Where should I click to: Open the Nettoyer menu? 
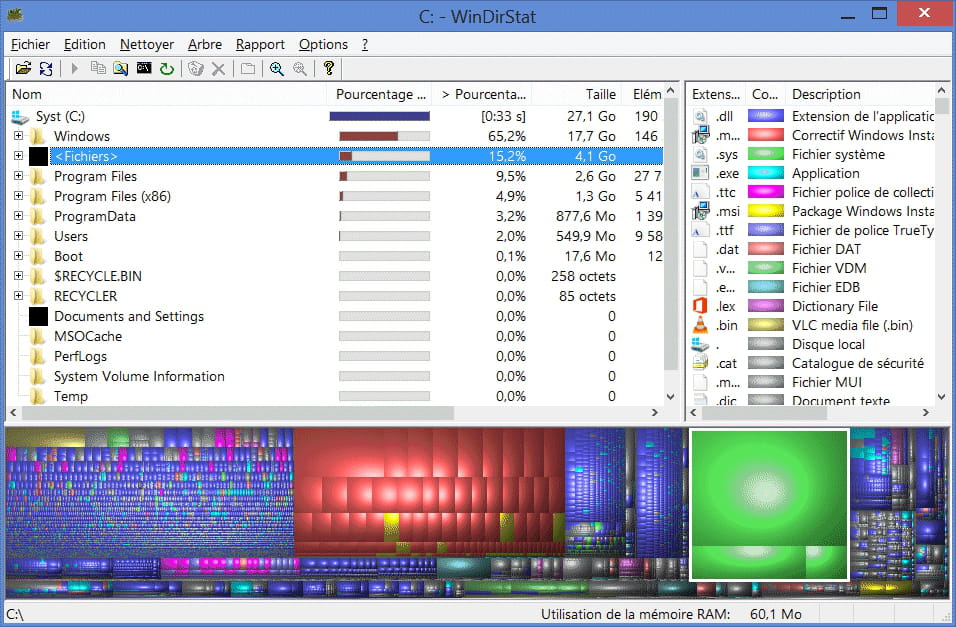pyautogui.click(x=147, y=45)
